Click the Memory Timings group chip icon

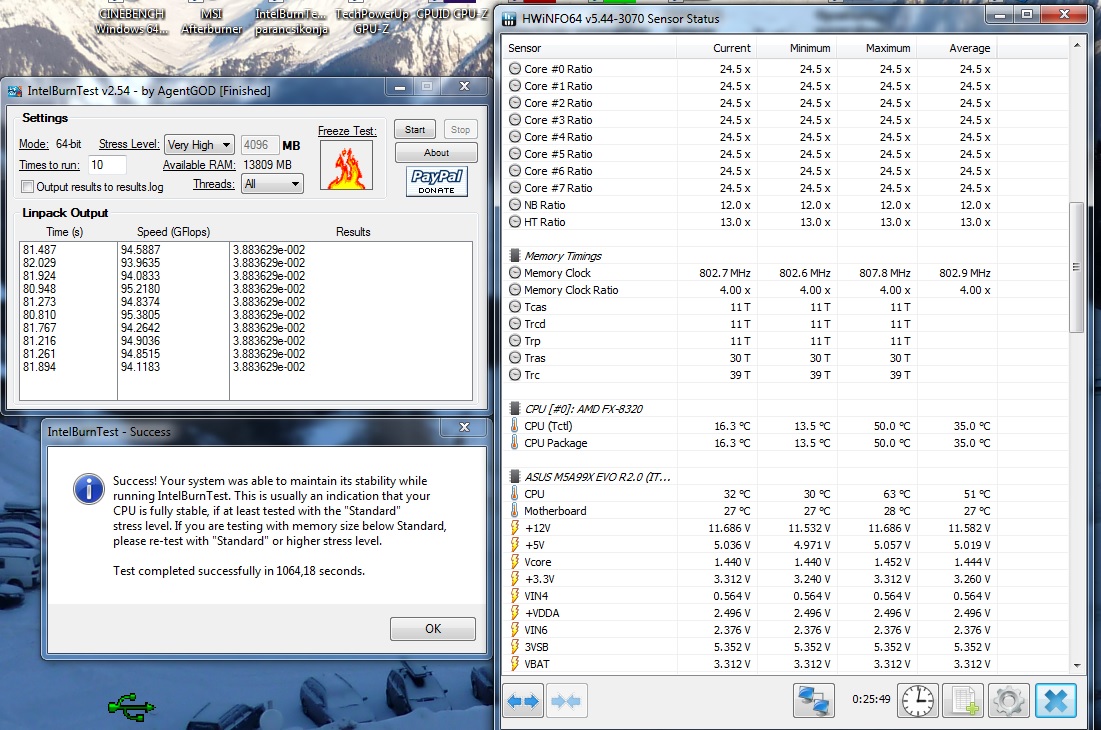[x=515, y=256]
